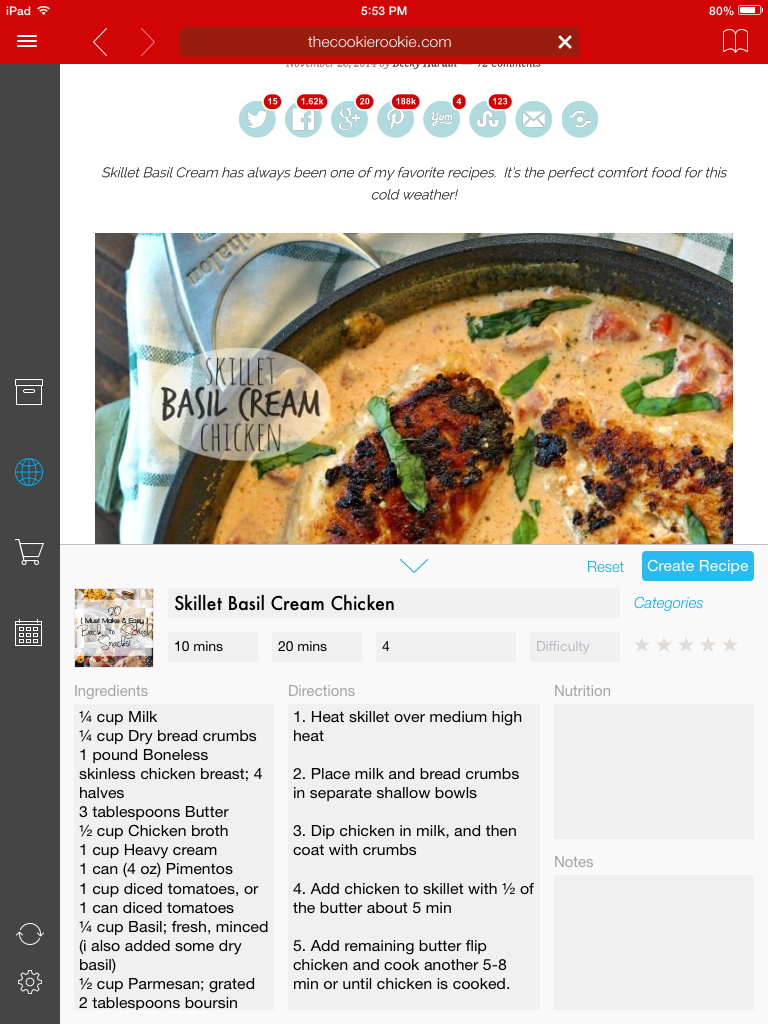
Task: Edit the recipe title field
Action: (x=393, y=603)
